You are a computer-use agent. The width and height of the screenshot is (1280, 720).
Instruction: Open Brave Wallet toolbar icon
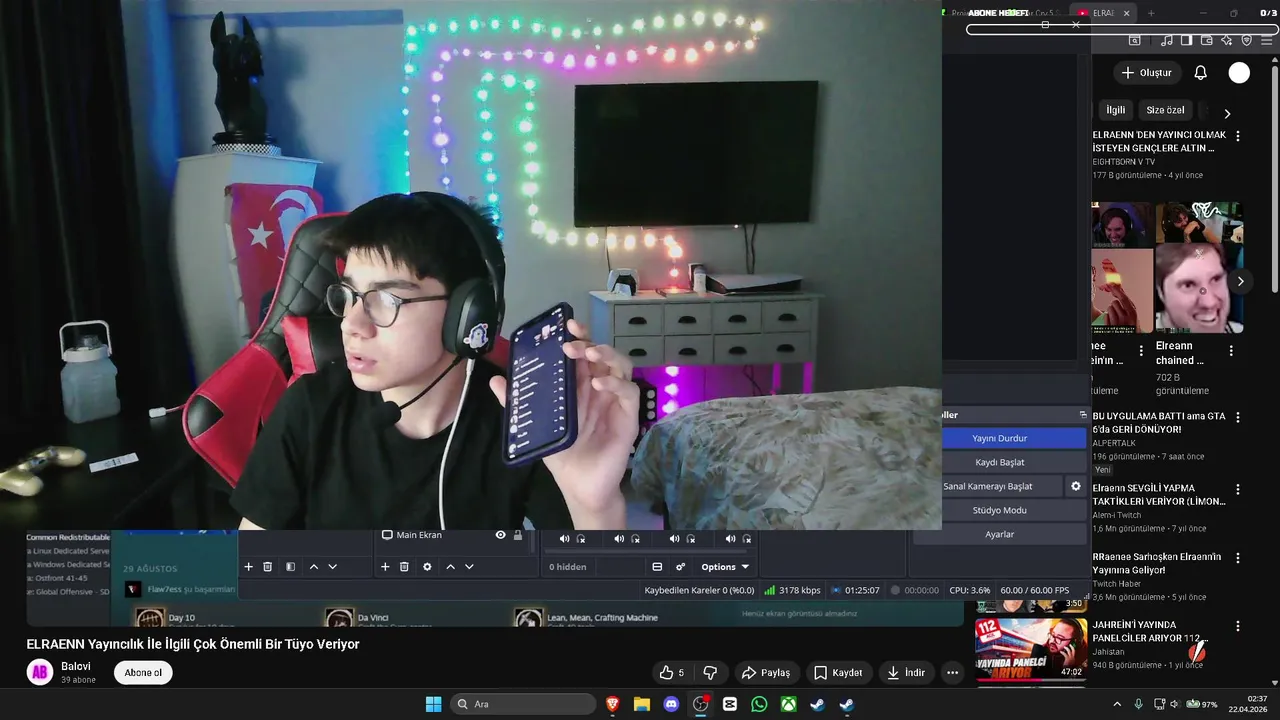1206,40
